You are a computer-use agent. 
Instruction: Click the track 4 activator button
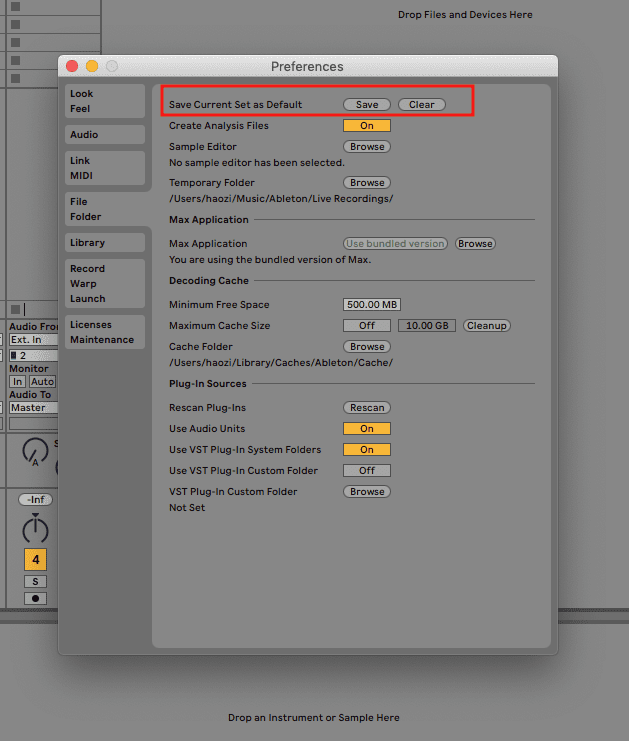[x=35, y=560]
